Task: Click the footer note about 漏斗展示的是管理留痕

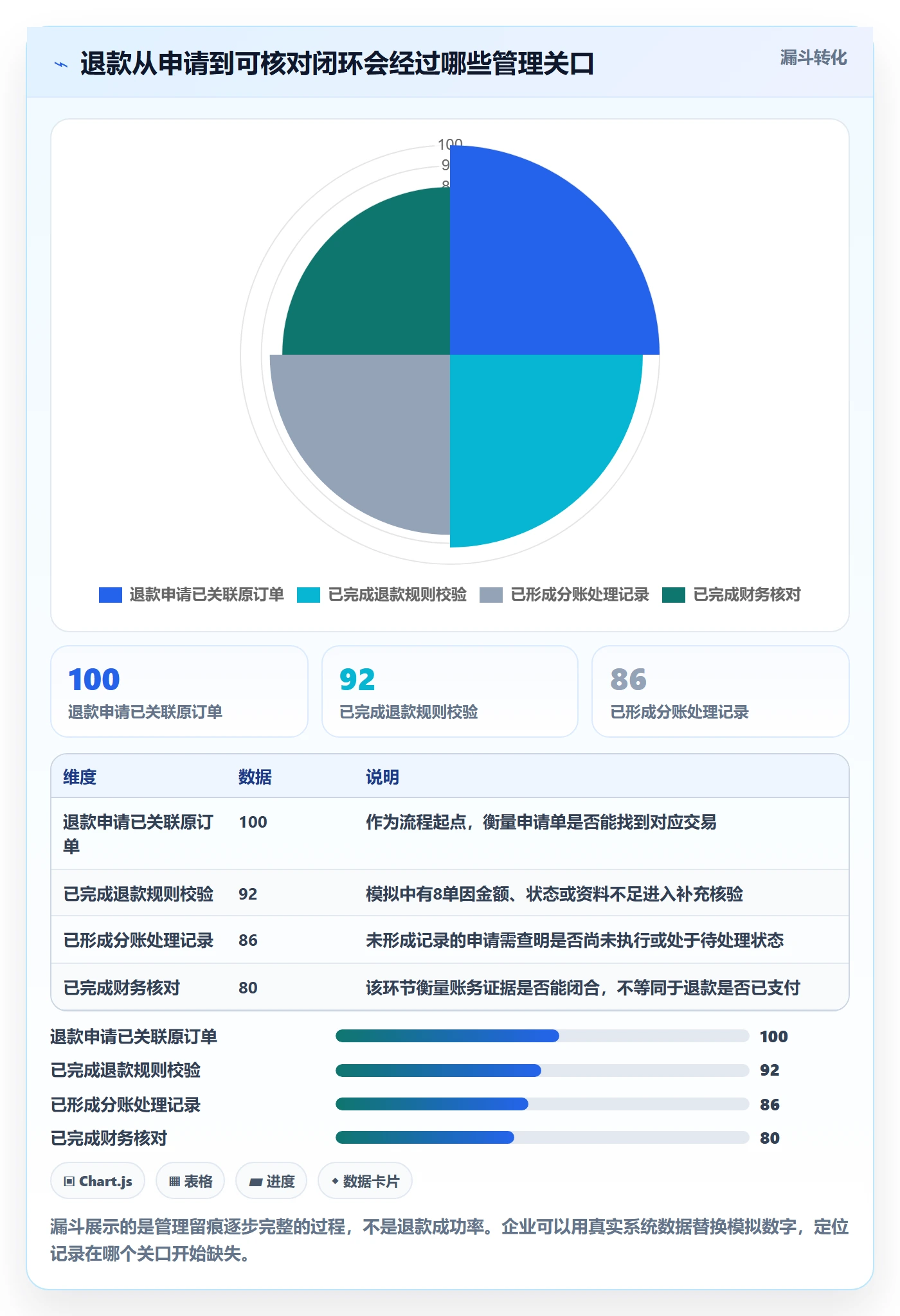Action: [450, 1240]
